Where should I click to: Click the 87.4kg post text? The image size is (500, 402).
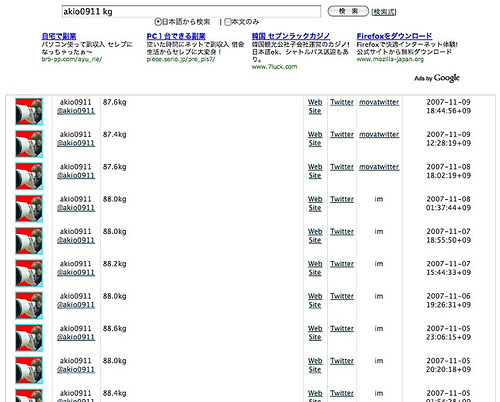pos(115,135)
